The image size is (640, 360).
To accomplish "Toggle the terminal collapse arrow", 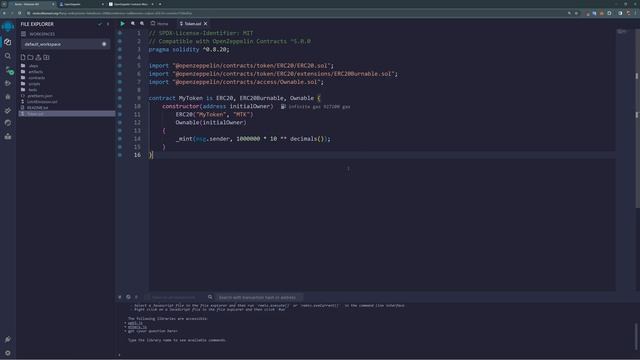I will point(120,297).
